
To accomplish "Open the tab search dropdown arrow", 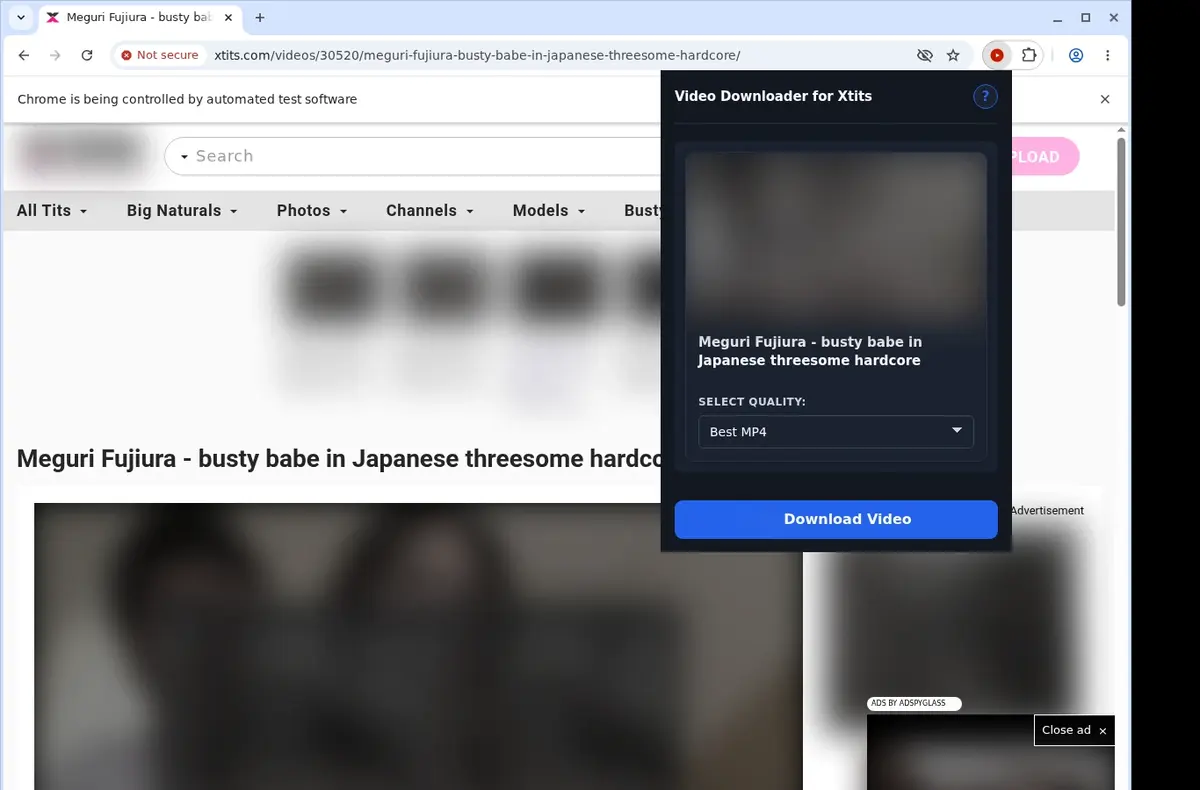I will pyautogui.click(x=20, y=17).
